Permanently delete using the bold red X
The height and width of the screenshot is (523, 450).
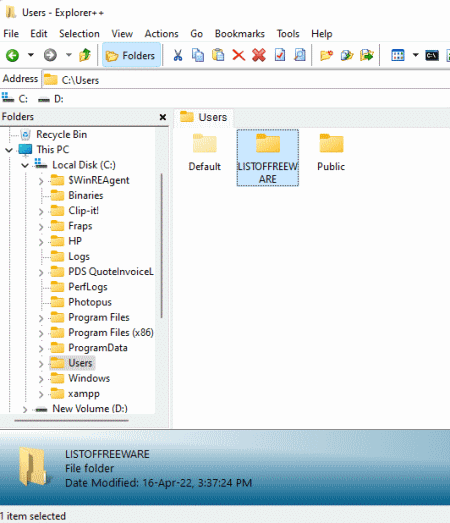click(x=259, y=55)
